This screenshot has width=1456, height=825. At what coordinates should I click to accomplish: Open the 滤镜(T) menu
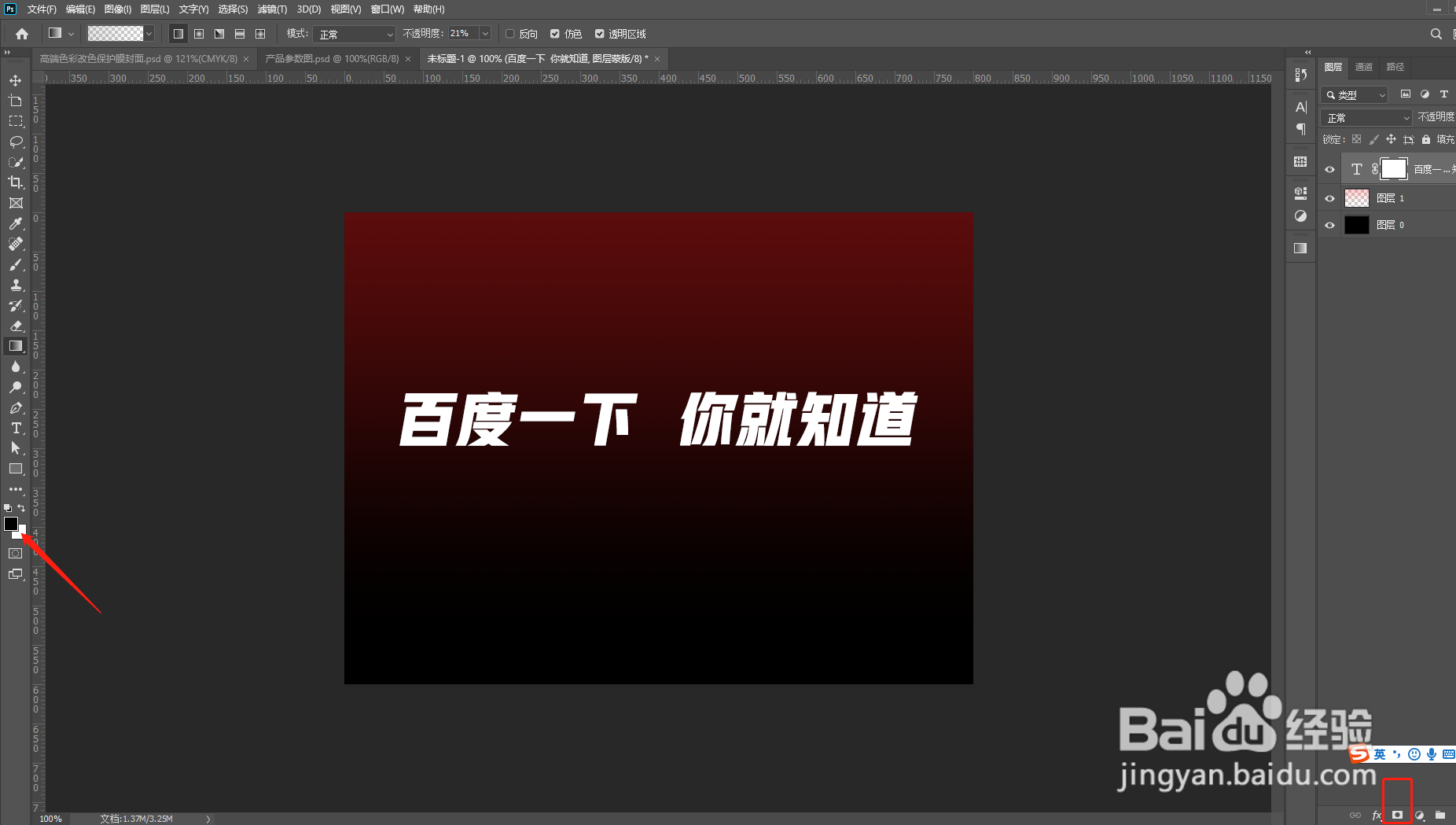pyautogui.click(x=272, y=9)
